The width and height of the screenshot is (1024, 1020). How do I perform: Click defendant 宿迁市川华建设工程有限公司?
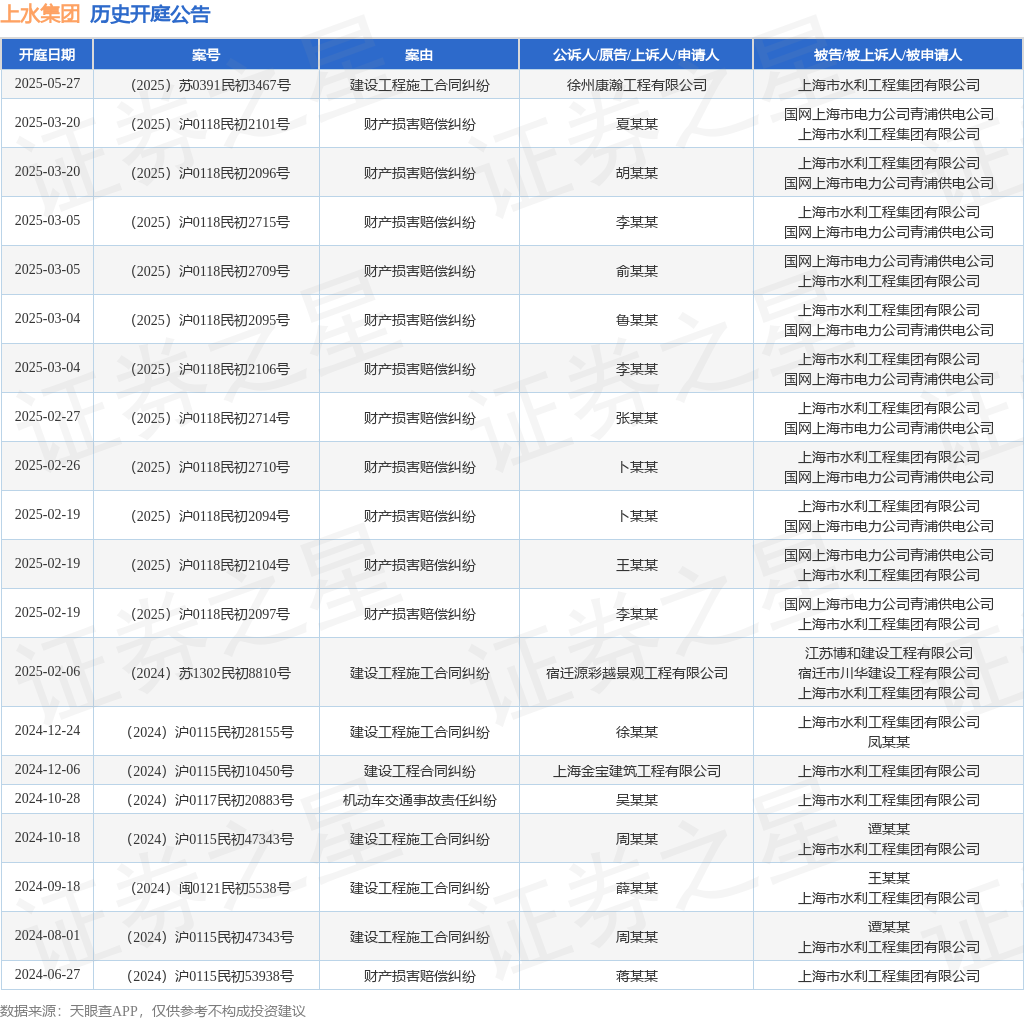click(888, 673)
